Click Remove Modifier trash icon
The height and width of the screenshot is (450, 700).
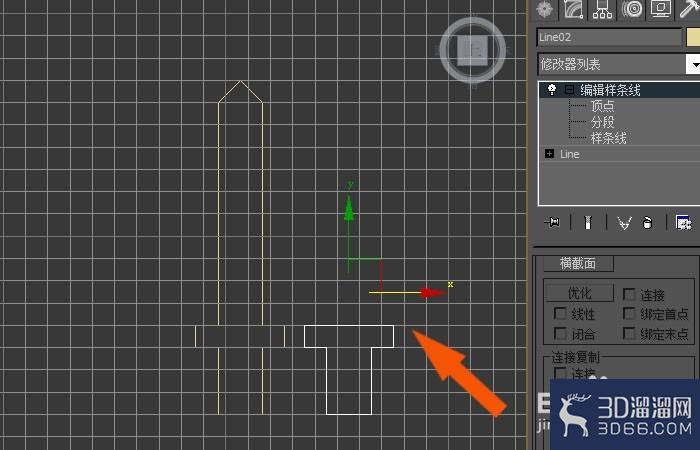647,222
